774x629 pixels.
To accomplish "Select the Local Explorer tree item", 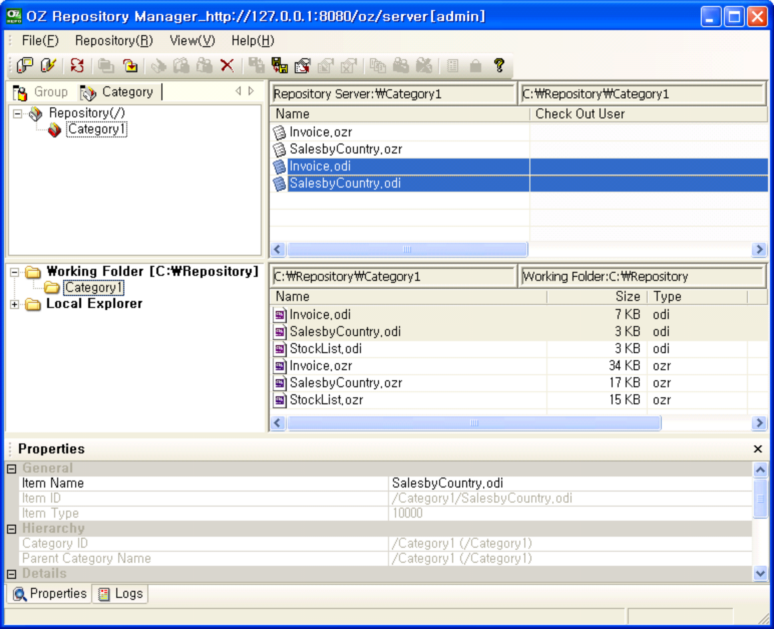I will [94, 304].
